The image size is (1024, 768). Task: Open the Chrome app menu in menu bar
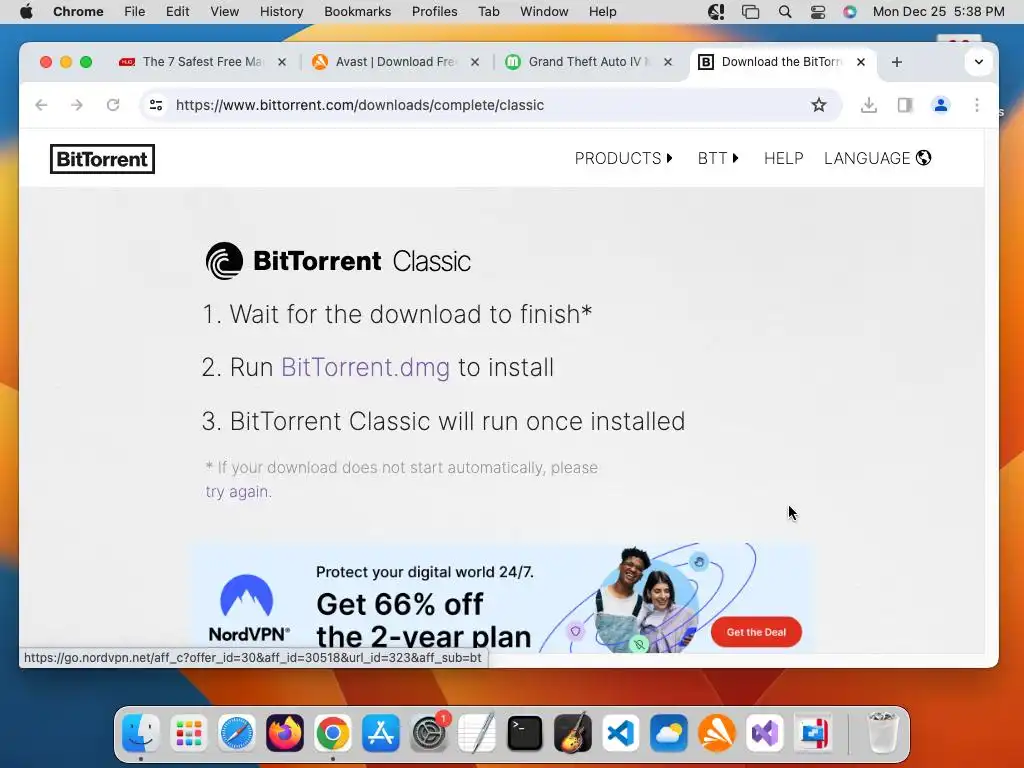coord(78,12)
